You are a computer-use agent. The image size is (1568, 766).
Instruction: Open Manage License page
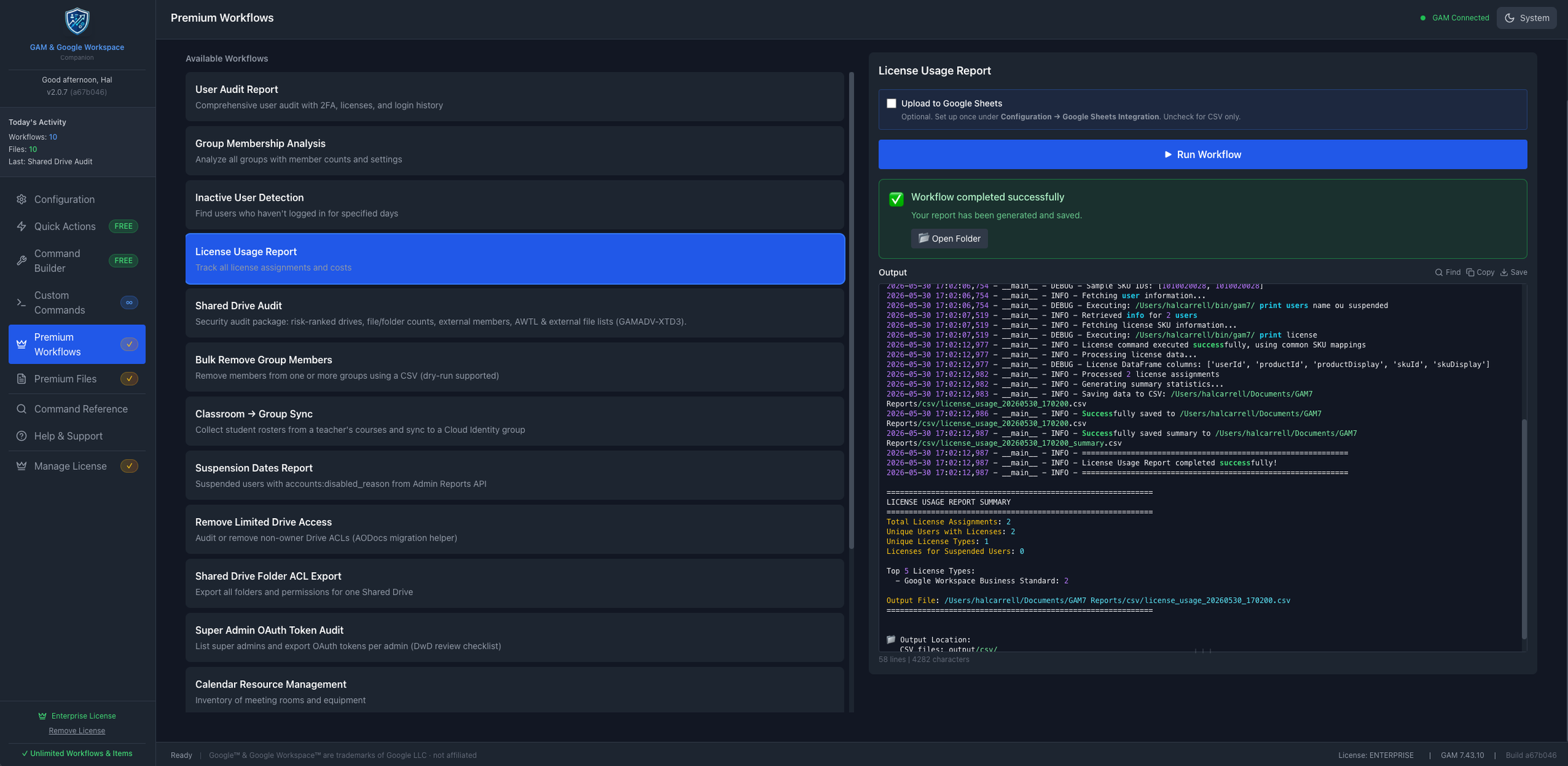coord(77,466)
